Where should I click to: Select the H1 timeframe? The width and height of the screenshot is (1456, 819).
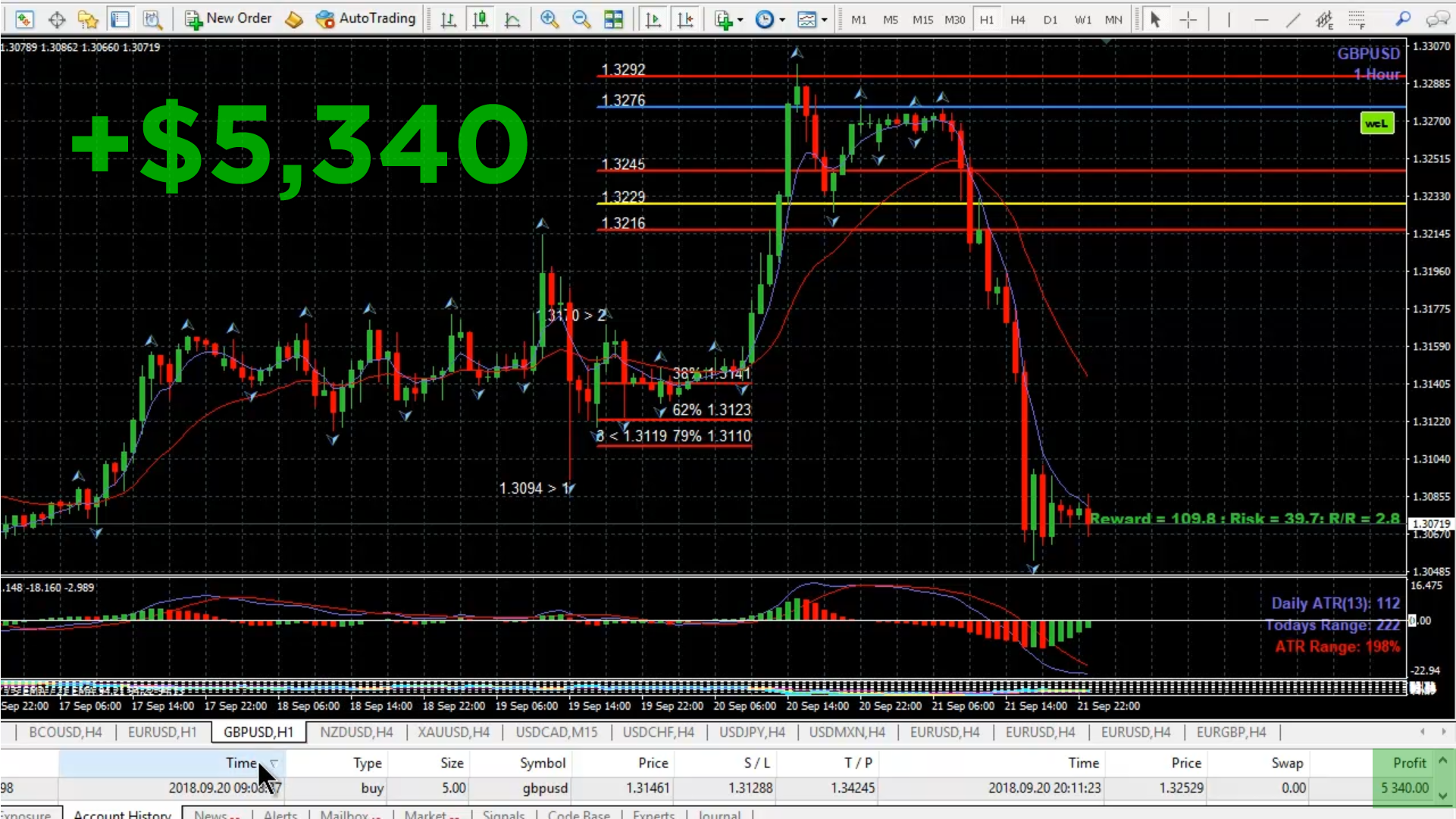tap(986, 20)
